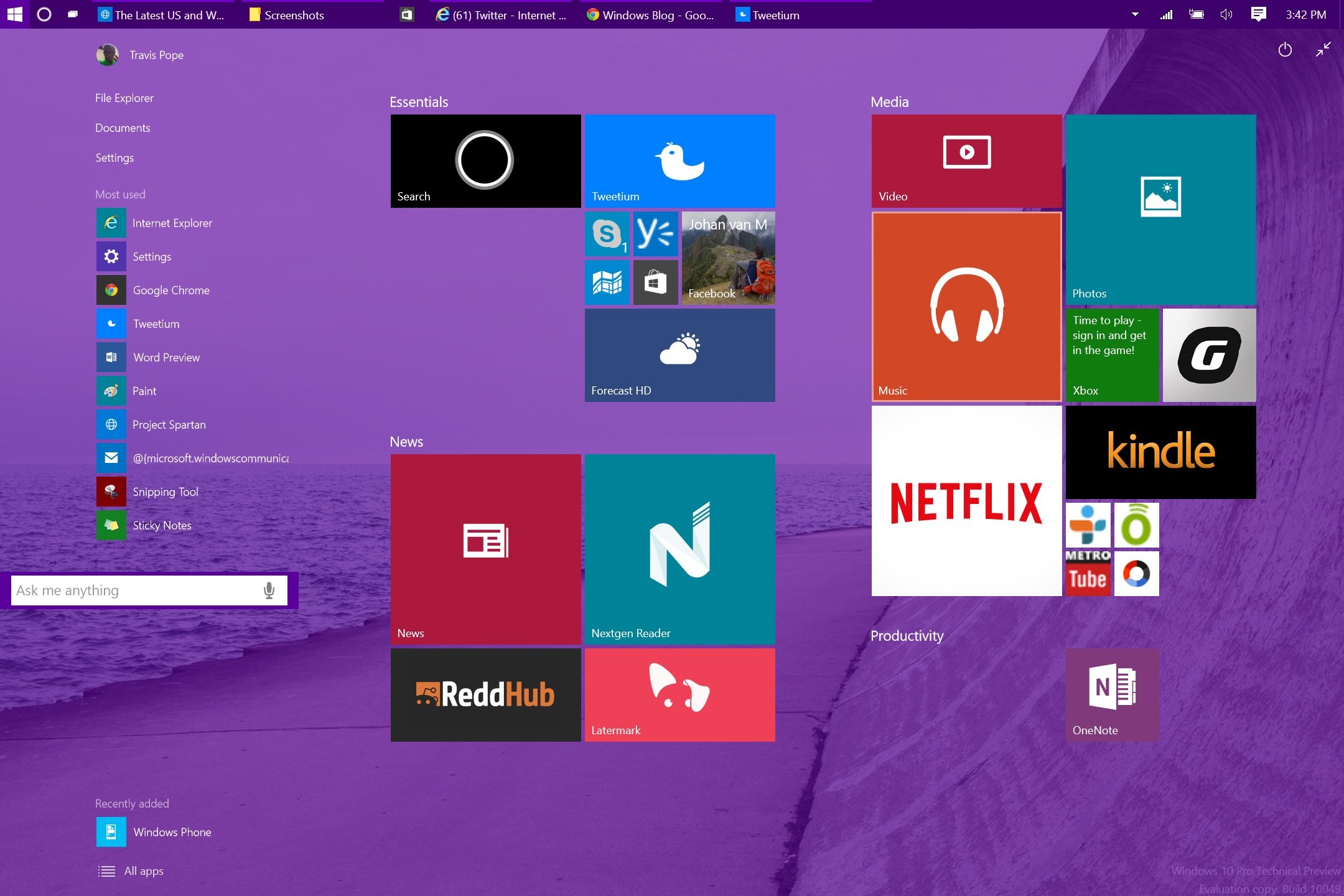The image size is (1344, 896).
Task: Expand hidden tray icons arrow
Action: [x=1135, y=14]
